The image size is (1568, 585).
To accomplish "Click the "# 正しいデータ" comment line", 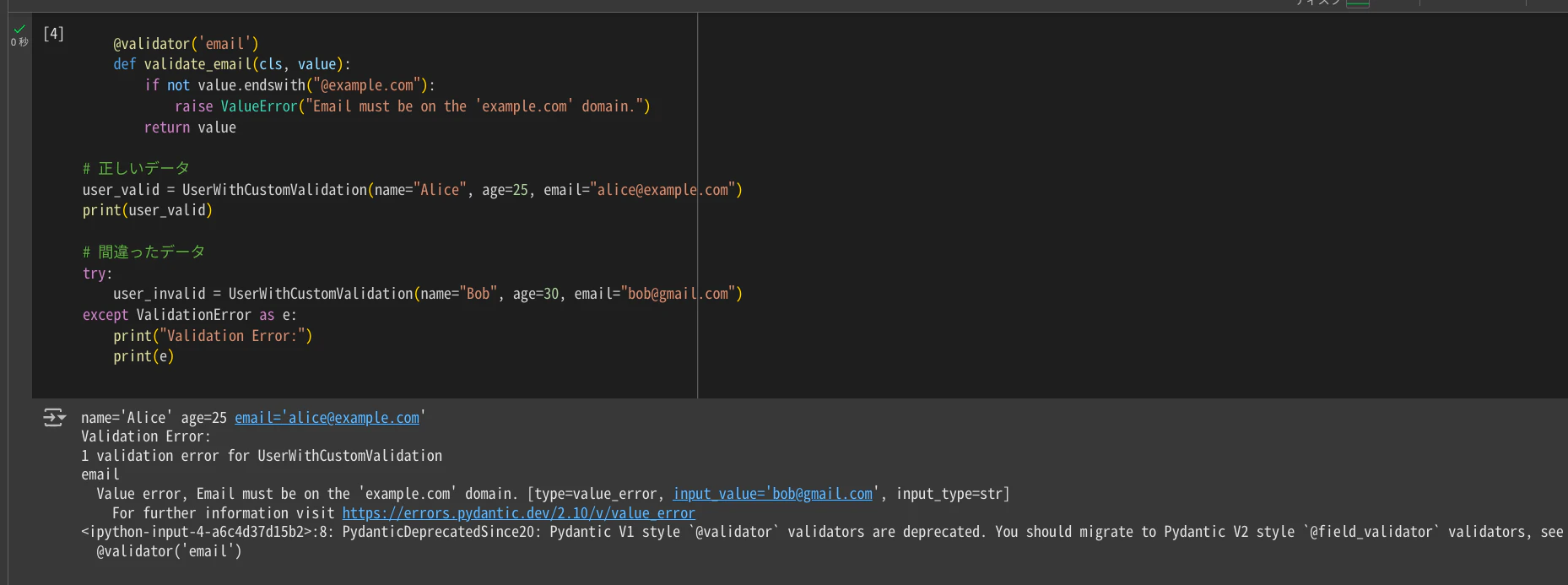I will [136, 169].
